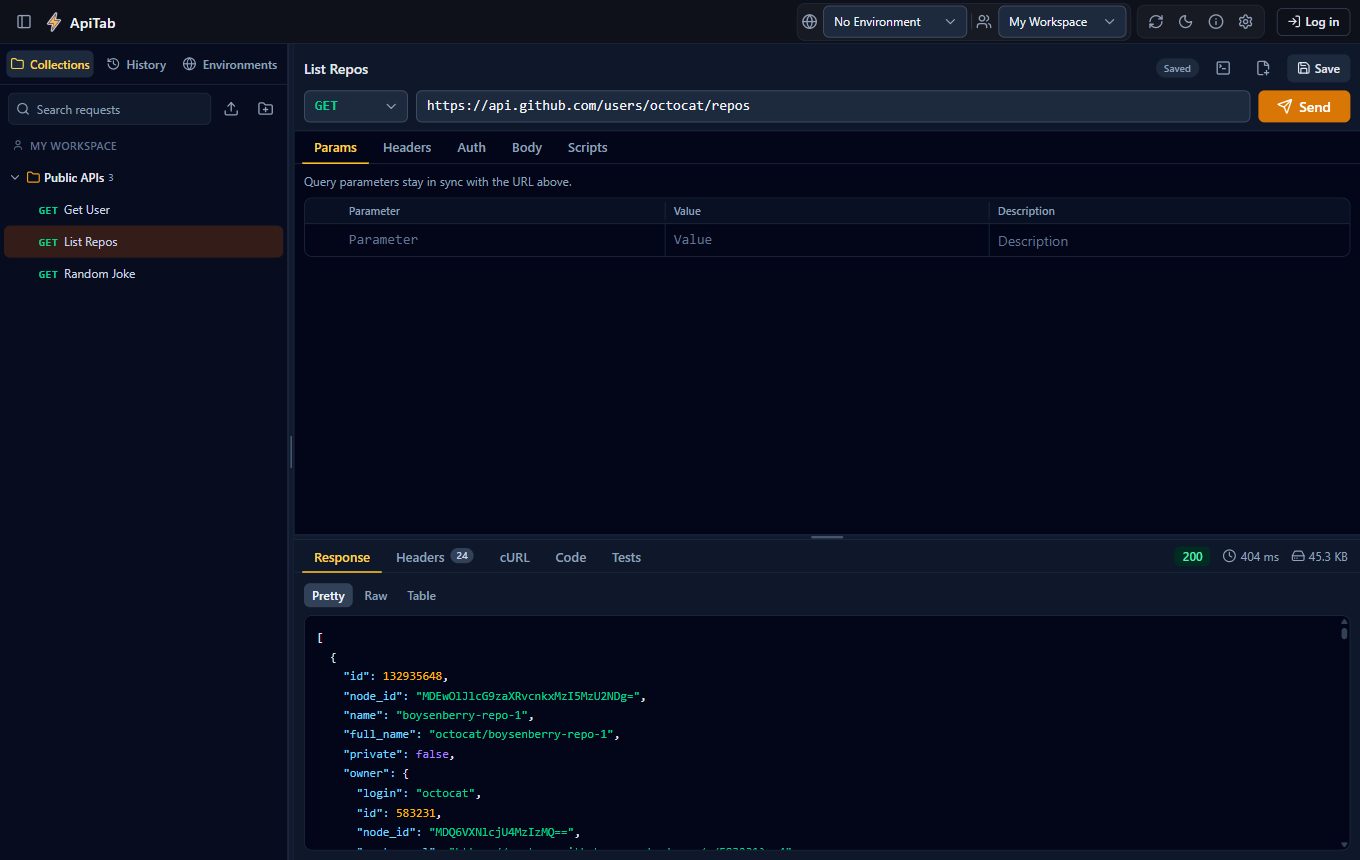Image resolution: width=1360 pixels, height=860 pixels.
Task: Click the "octocat" login value
Action: (x=446, y=793)
